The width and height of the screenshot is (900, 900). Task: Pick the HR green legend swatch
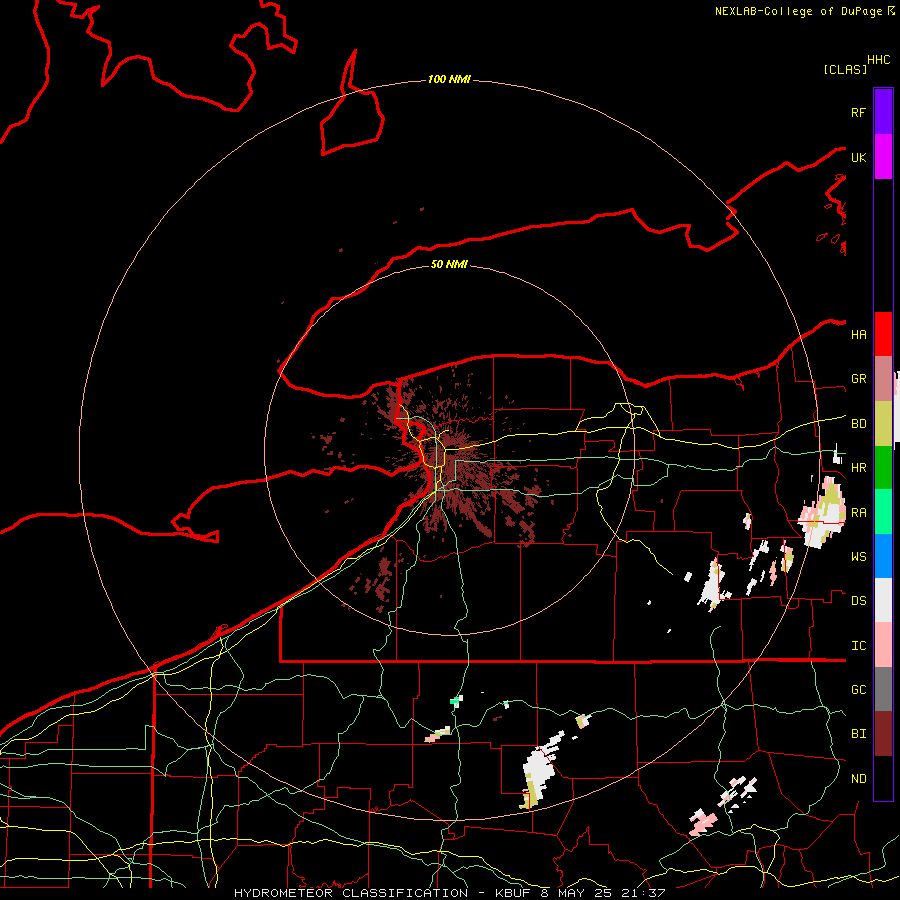[x=883, y=468]
